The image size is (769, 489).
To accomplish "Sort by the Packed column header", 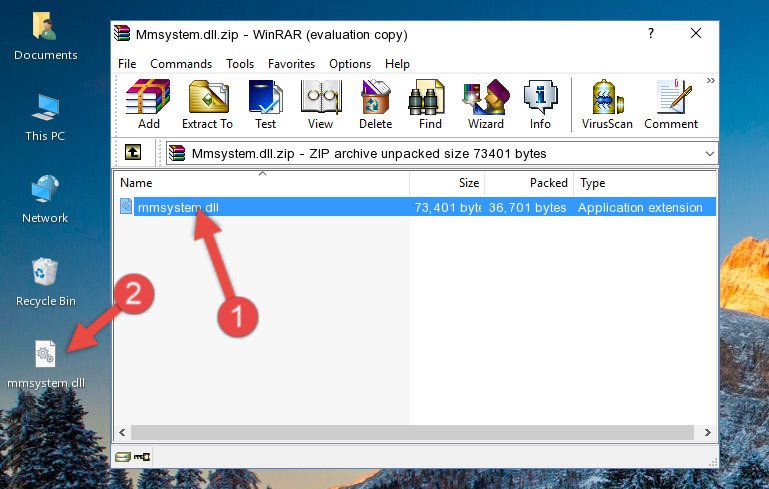I will tap(529, 183).
